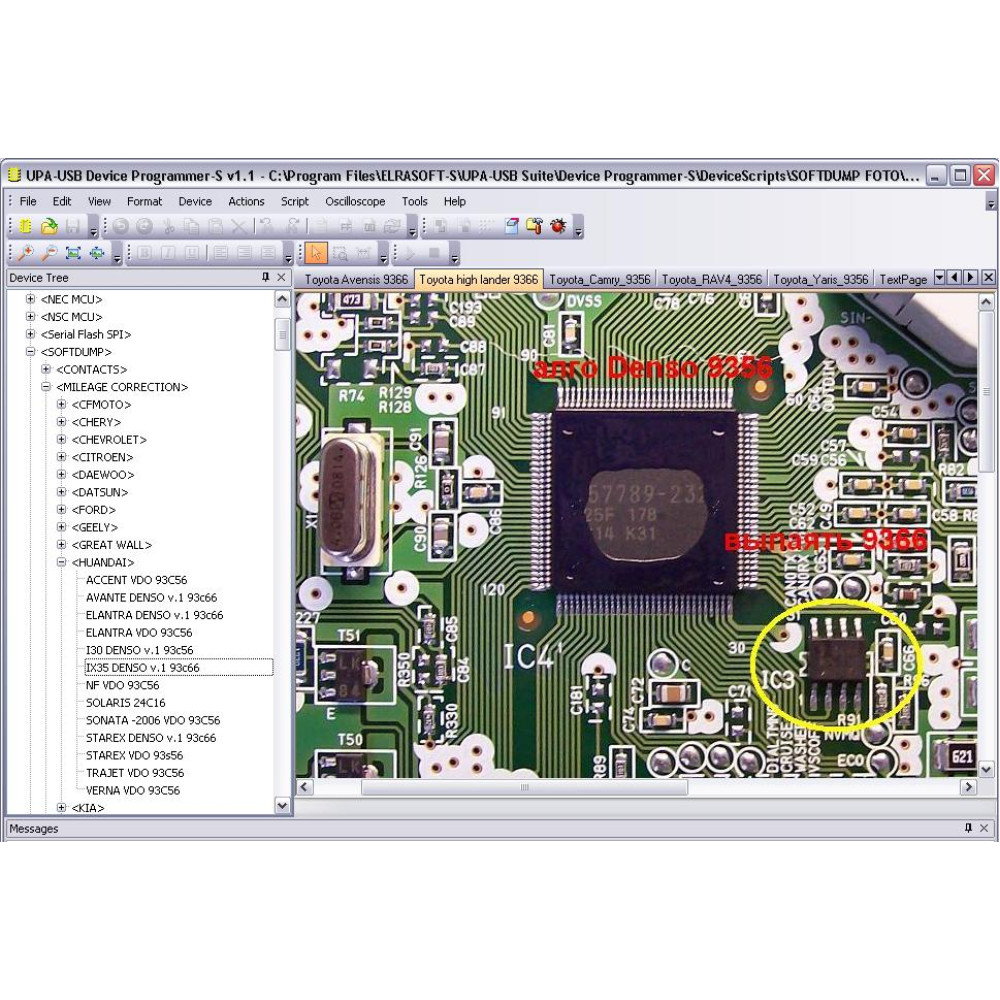1000x1000 pixels.
Task: Click the hammer and folder tools icon
Action: (x=534, y=226)
